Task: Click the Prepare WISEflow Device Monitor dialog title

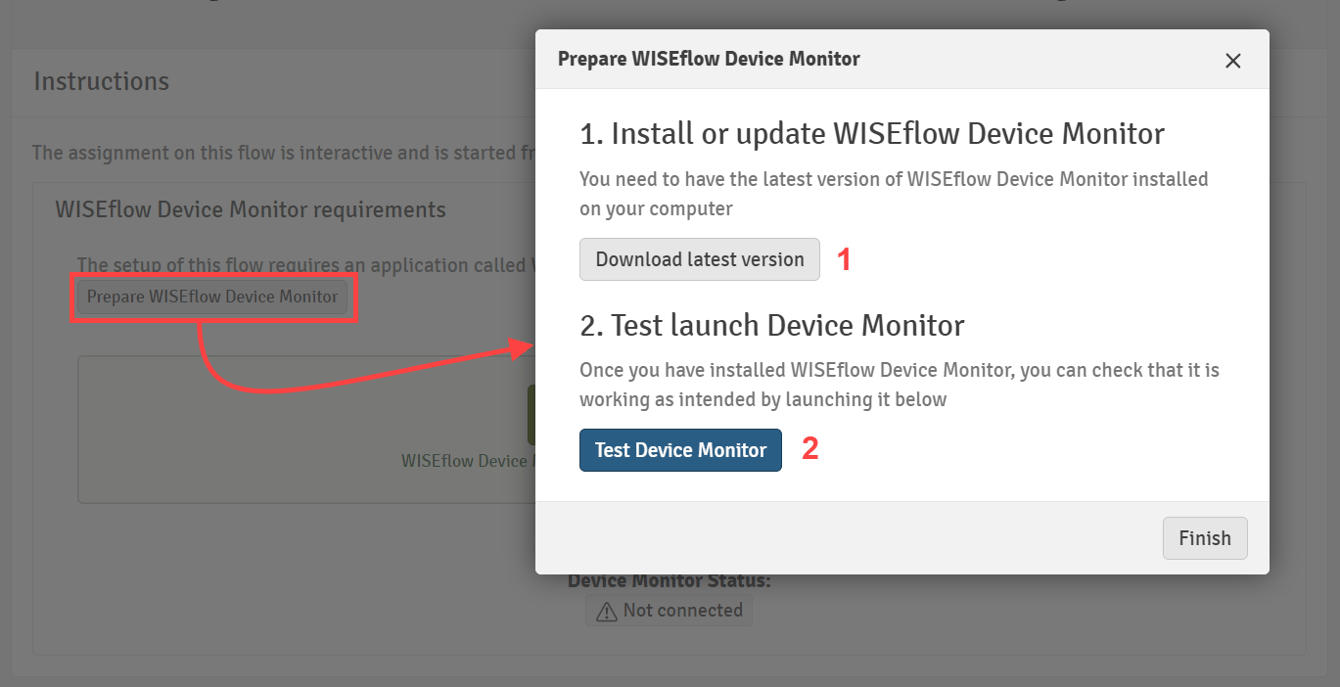Action: pos(709,59)
